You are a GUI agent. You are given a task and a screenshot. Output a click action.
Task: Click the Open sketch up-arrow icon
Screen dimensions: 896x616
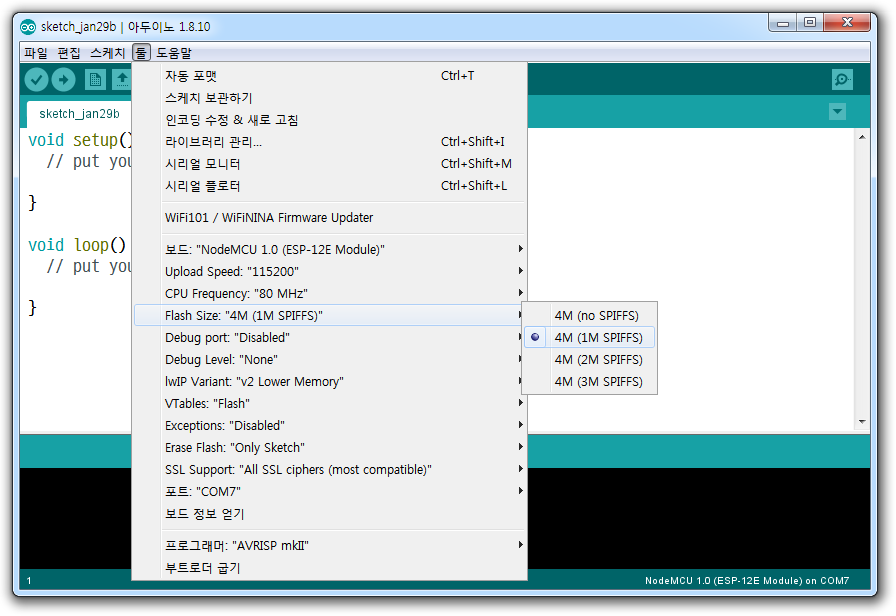122,79
